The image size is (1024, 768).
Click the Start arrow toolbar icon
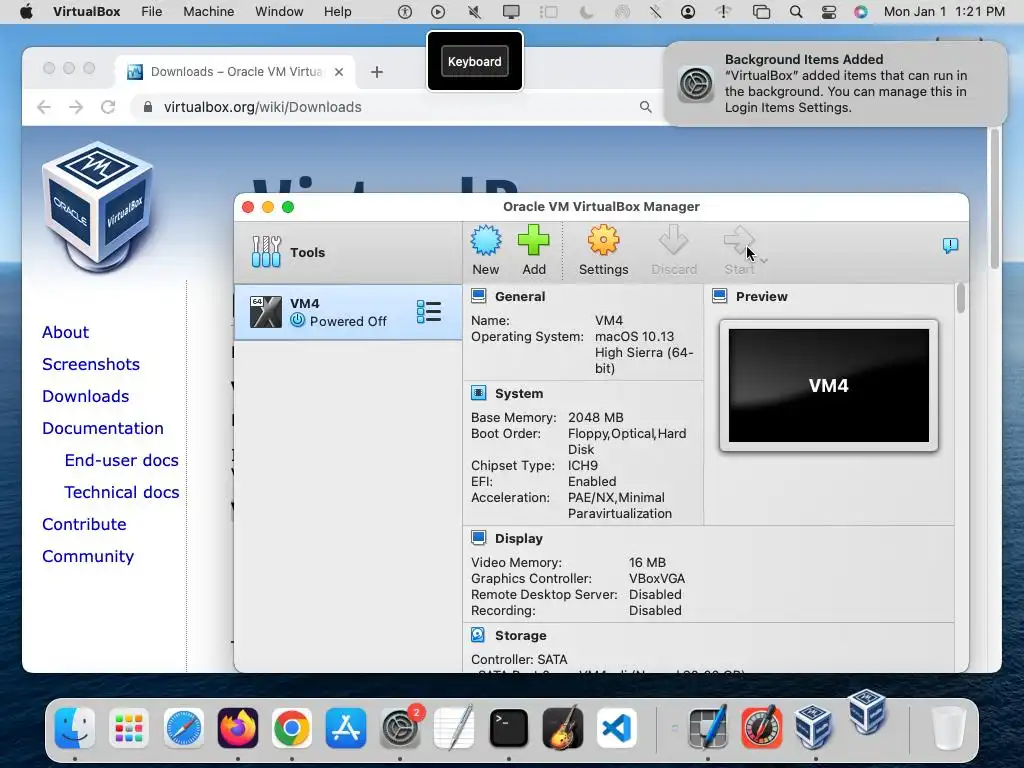(x=739, y=240)
